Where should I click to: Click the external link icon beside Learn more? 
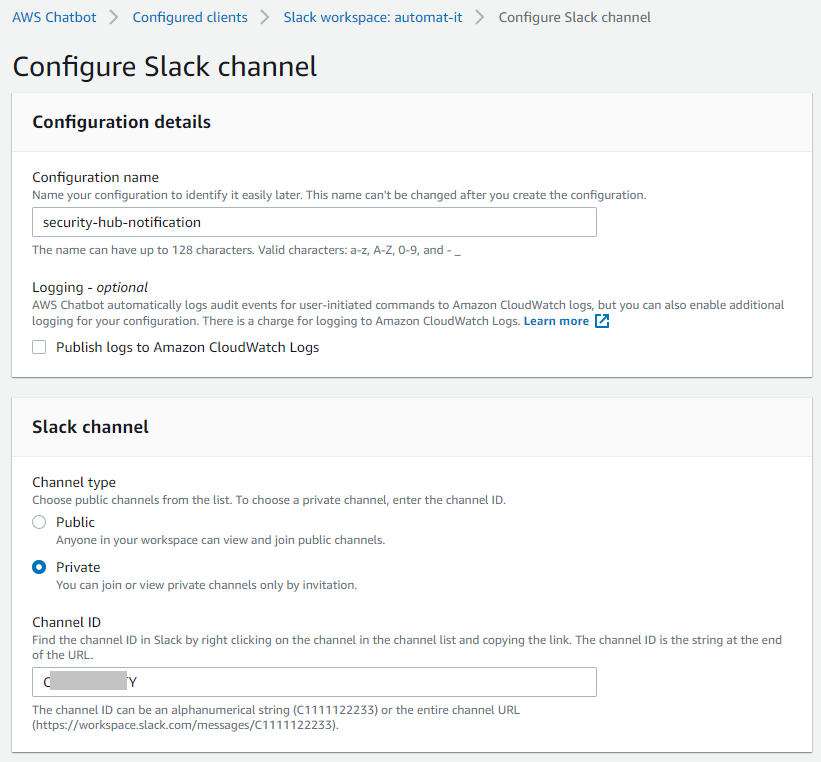point(602,321)
